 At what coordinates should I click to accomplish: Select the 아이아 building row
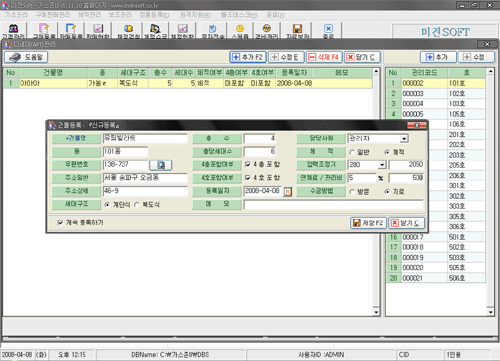tap(188, 83)
